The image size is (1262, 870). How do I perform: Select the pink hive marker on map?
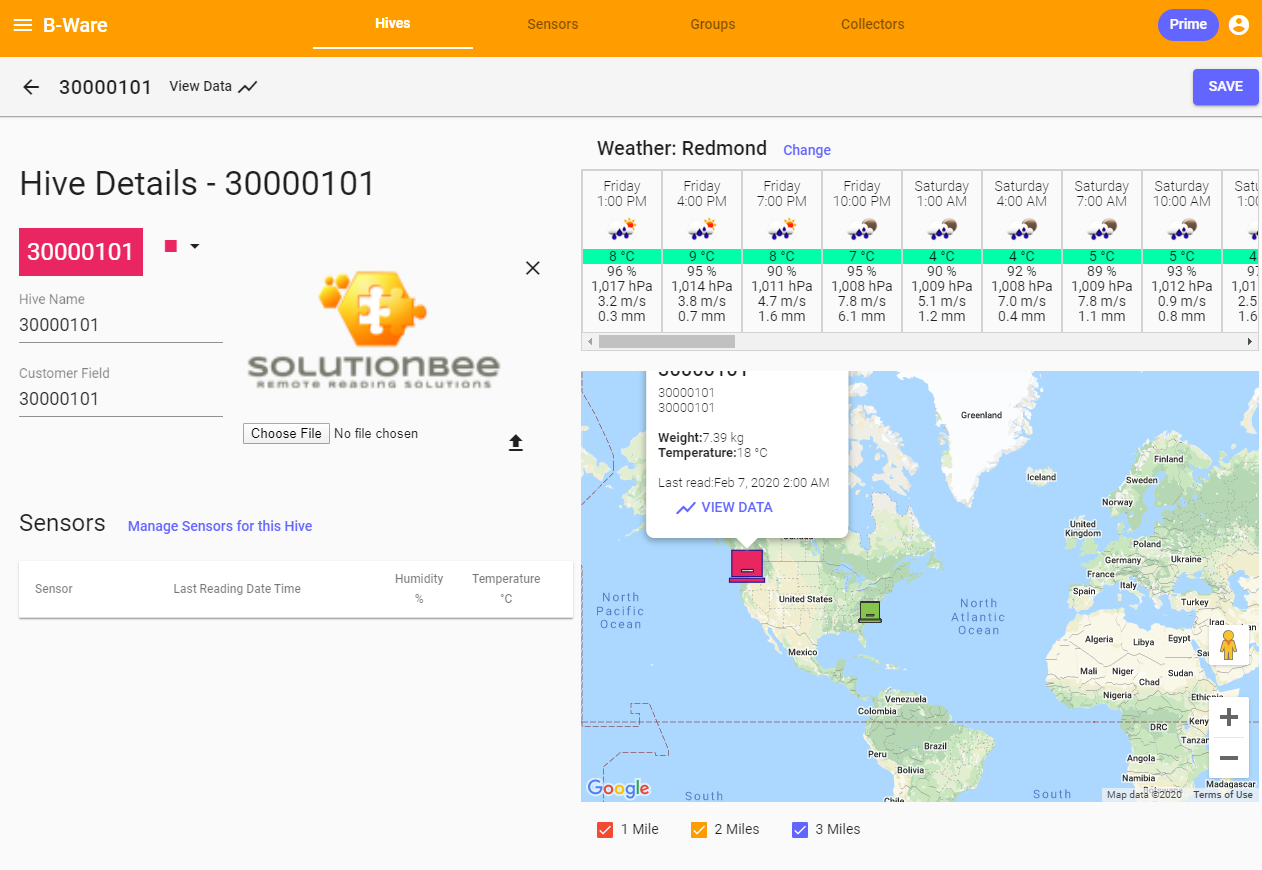coord(747,565)
